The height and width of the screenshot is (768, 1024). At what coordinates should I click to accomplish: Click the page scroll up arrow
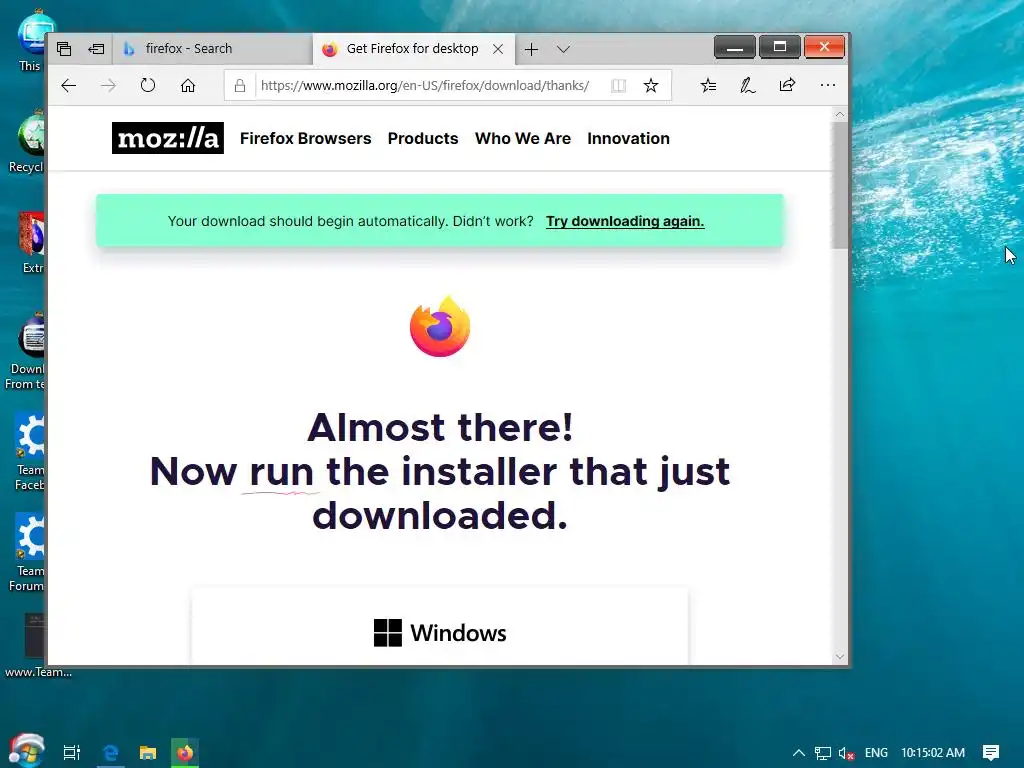click(x=840, y=114)
